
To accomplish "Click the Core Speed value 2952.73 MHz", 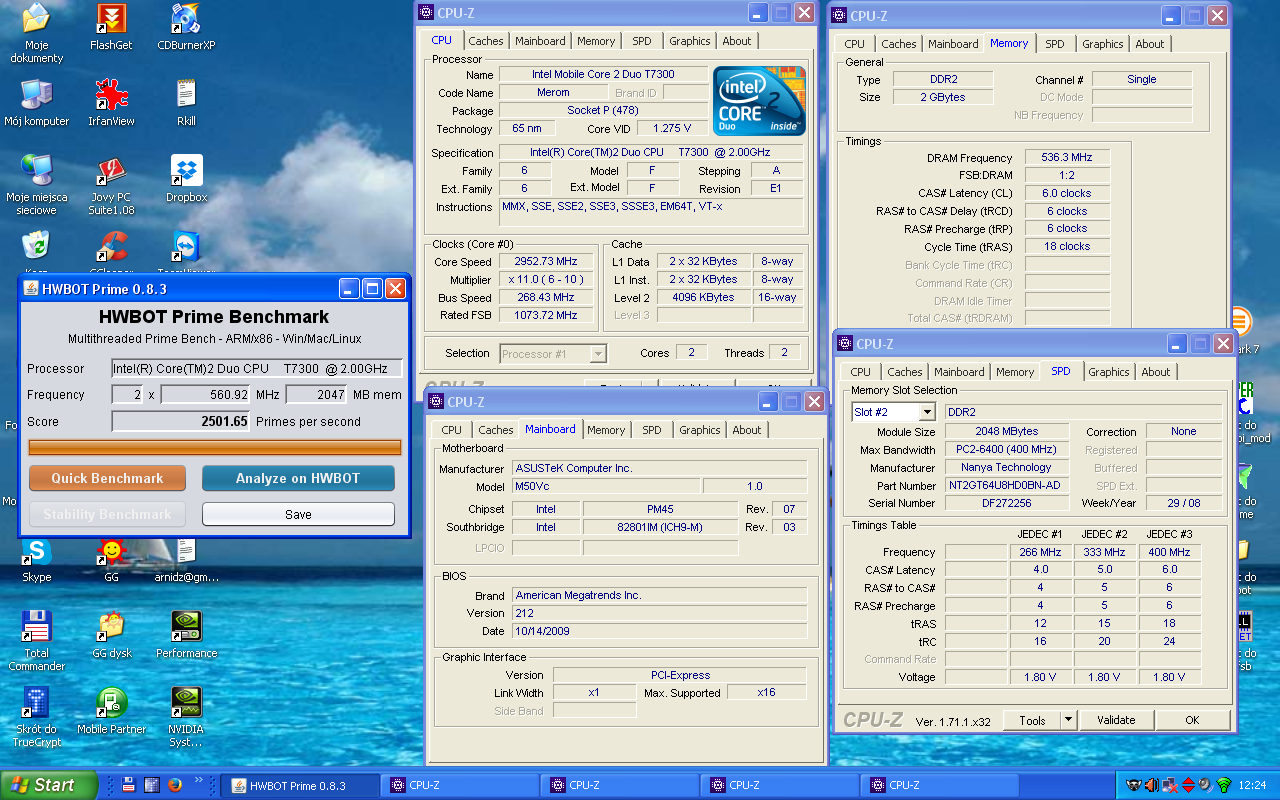I will pyautogui.click(x=546, y=262).
